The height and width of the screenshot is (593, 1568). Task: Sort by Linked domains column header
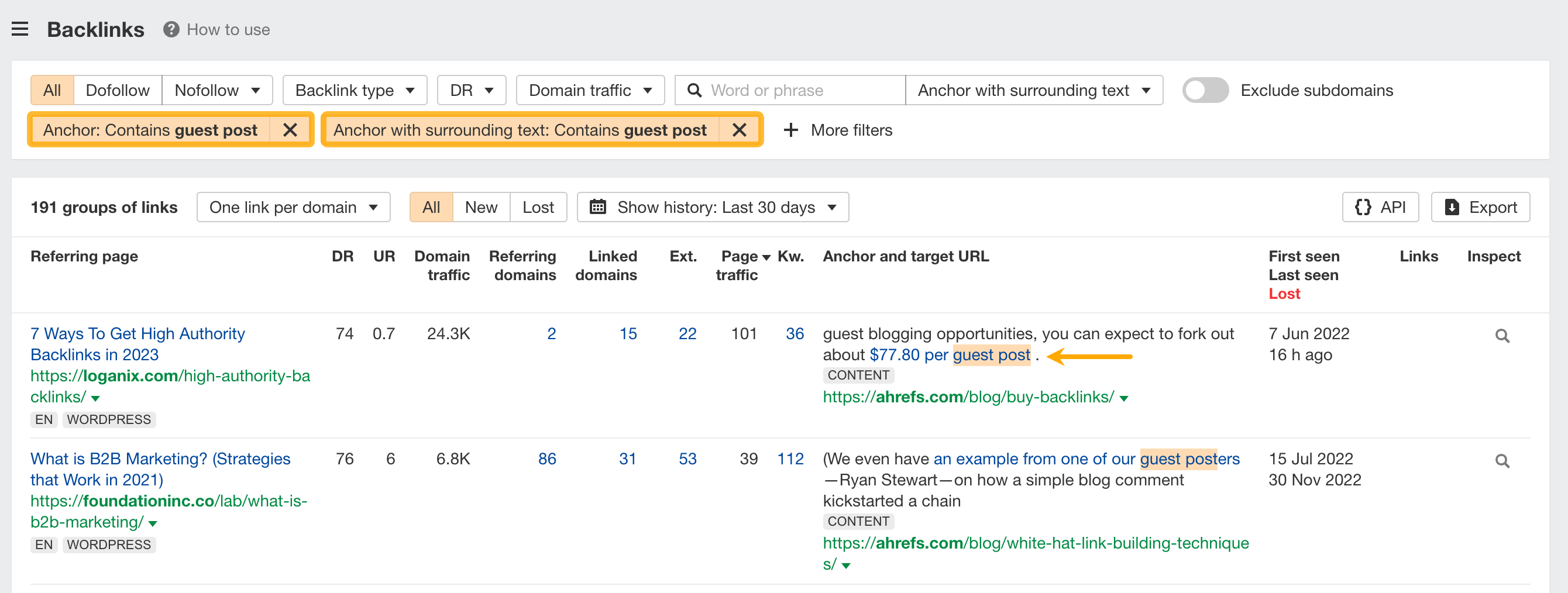coord(606,265)
